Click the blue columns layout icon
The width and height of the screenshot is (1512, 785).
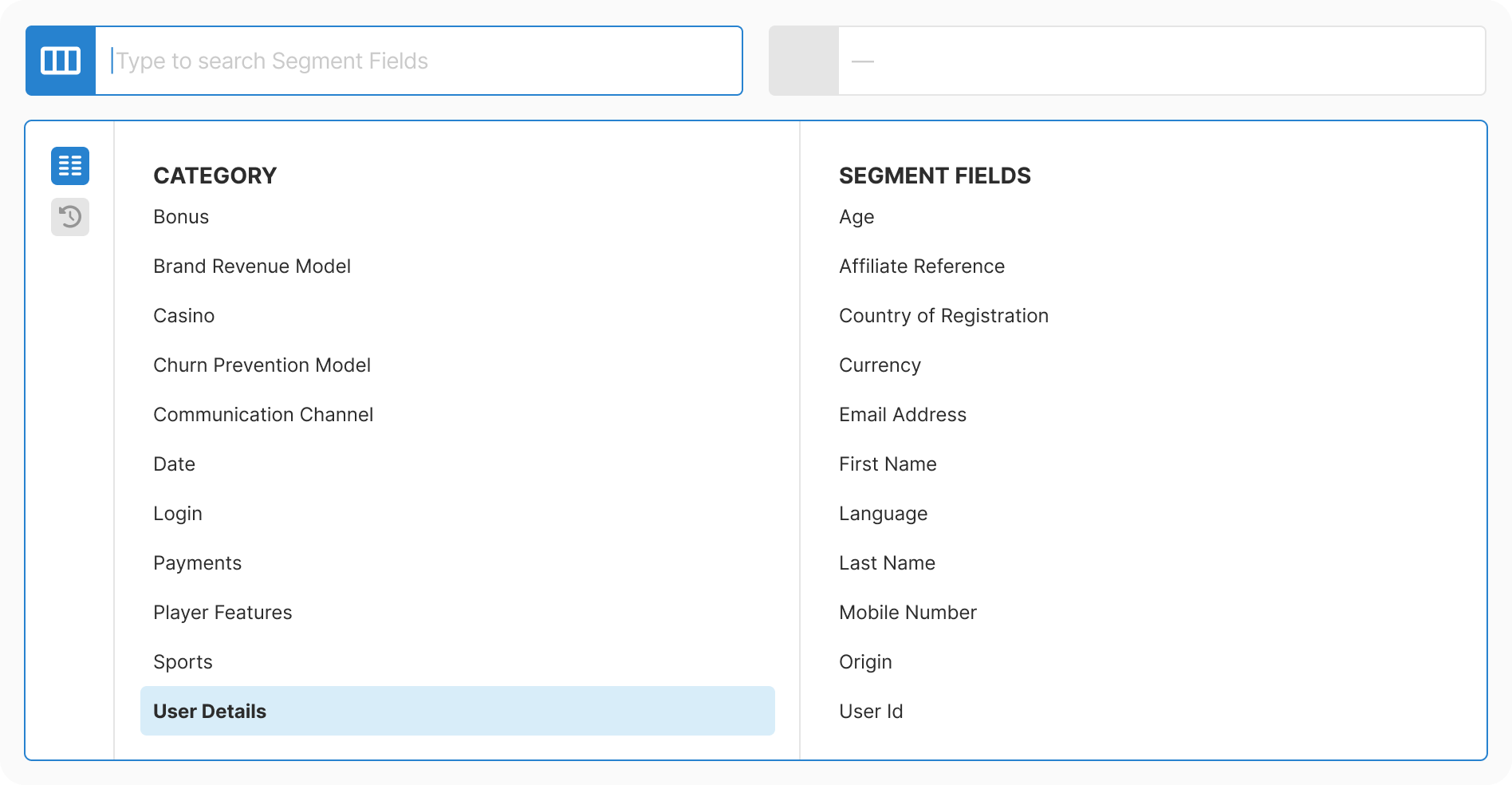coord(60,60)
